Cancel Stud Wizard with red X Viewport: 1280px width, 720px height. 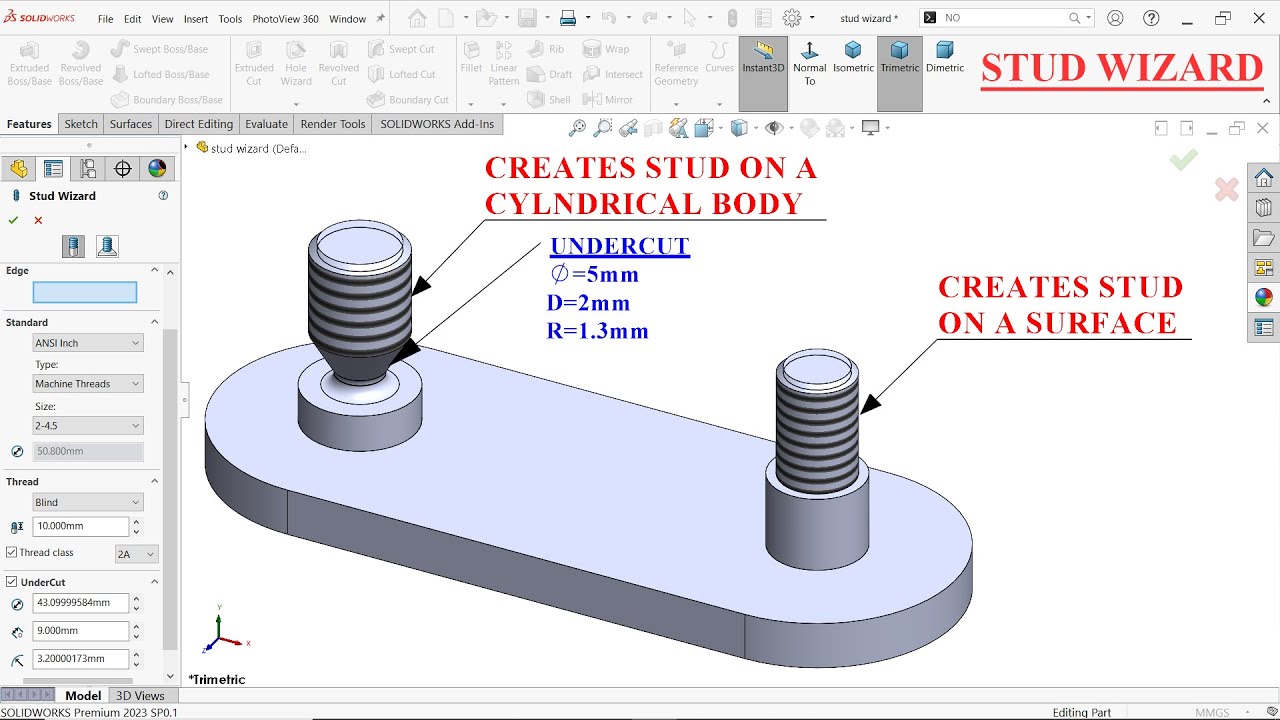pos(38,220)
